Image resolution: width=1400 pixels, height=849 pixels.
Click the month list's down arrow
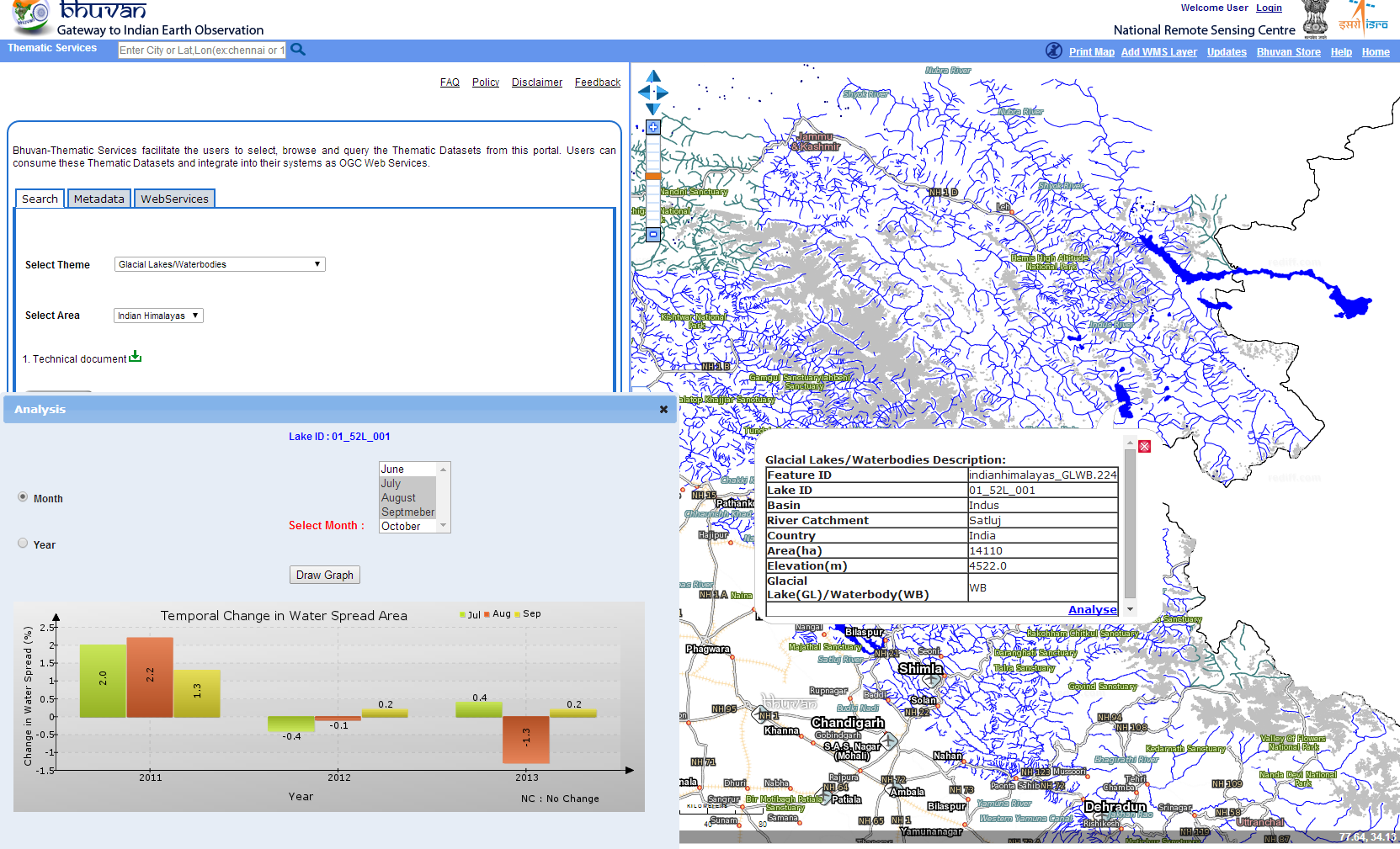point(444,527)
